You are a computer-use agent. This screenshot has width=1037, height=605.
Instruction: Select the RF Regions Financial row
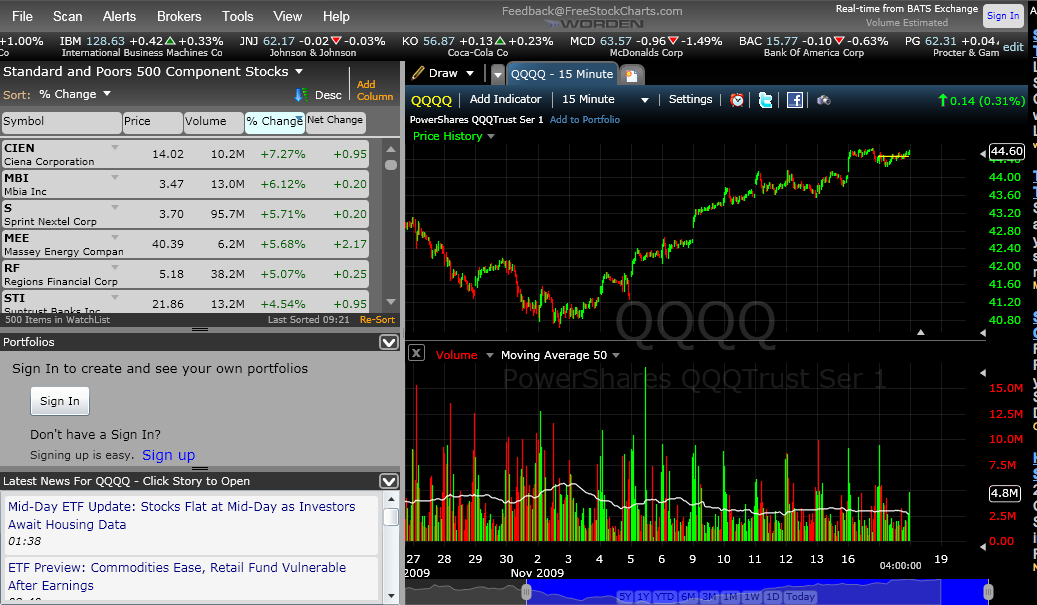185,274
